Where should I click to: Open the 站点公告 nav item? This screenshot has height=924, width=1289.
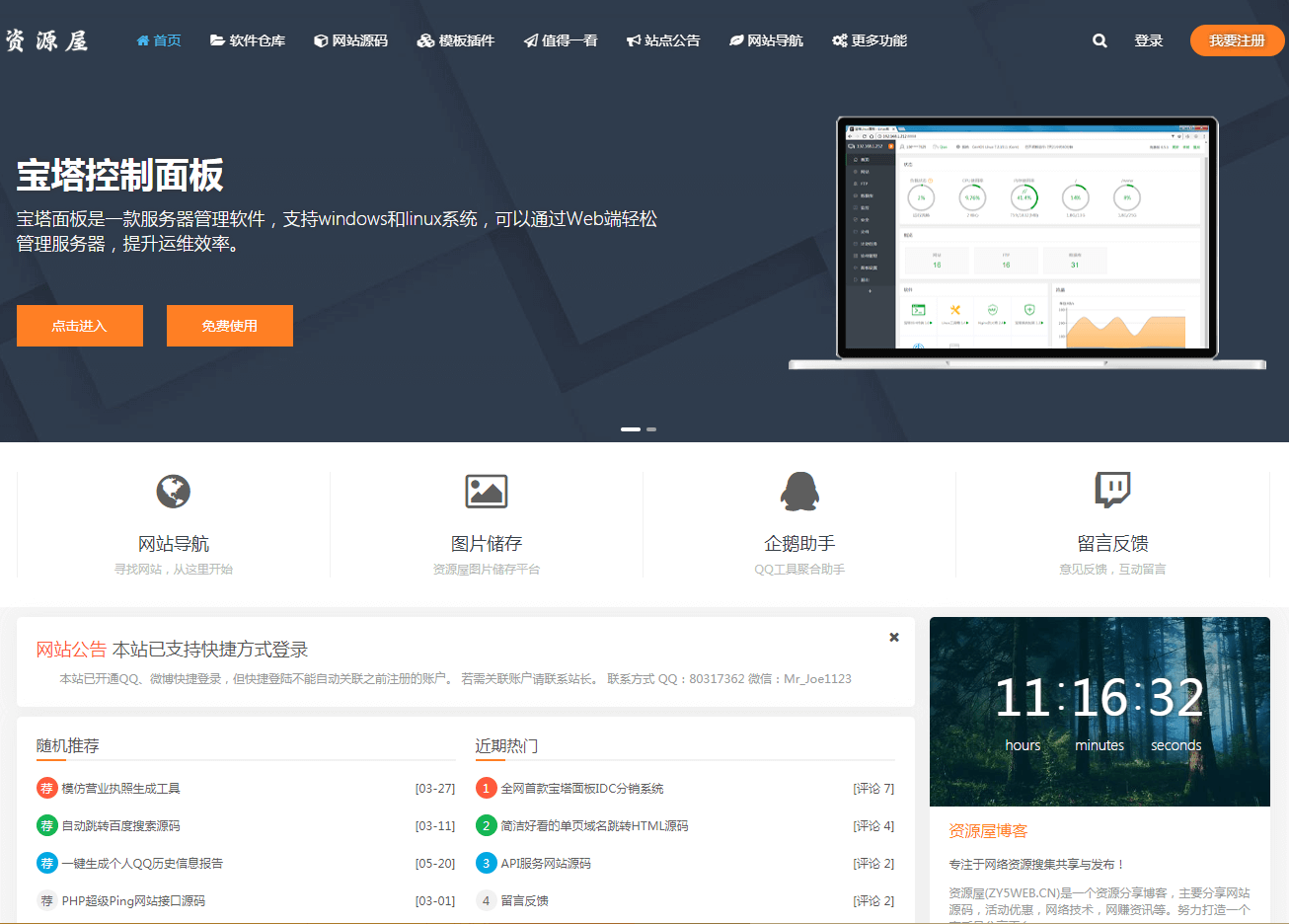(663, 40)
